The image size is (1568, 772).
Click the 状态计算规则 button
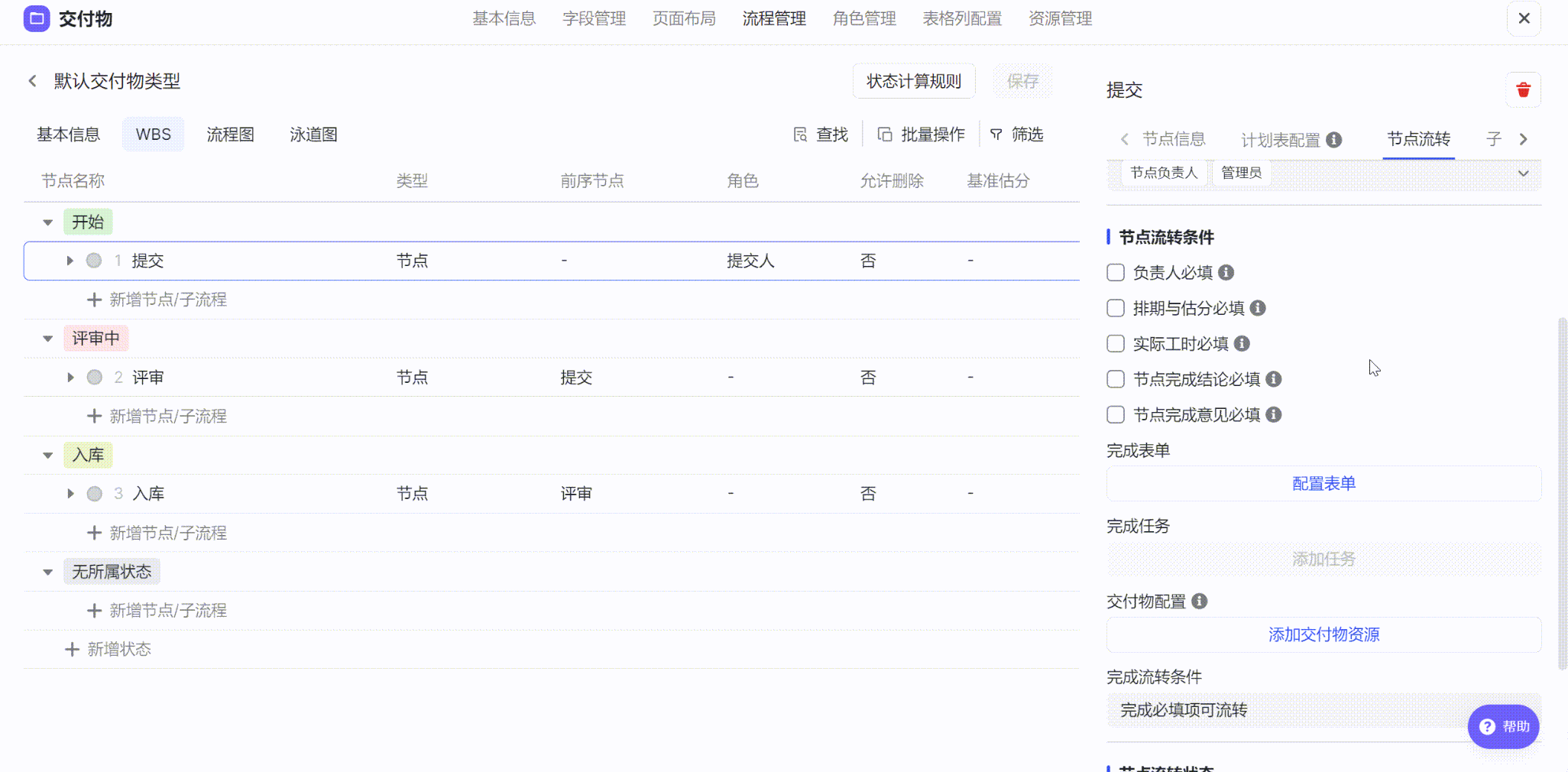(x=914, y=81)
